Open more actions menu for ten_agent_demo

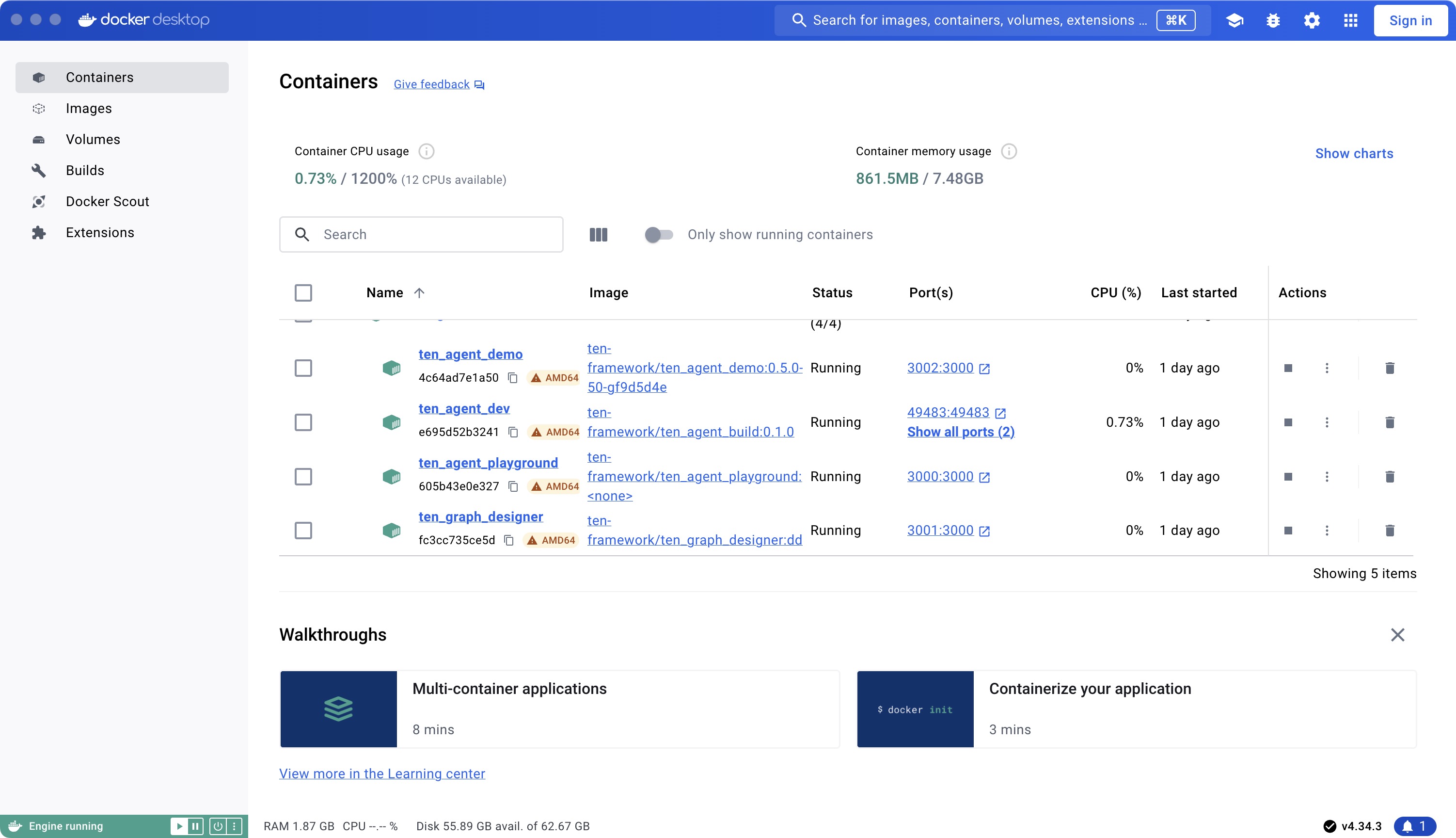coord(1327,369)
